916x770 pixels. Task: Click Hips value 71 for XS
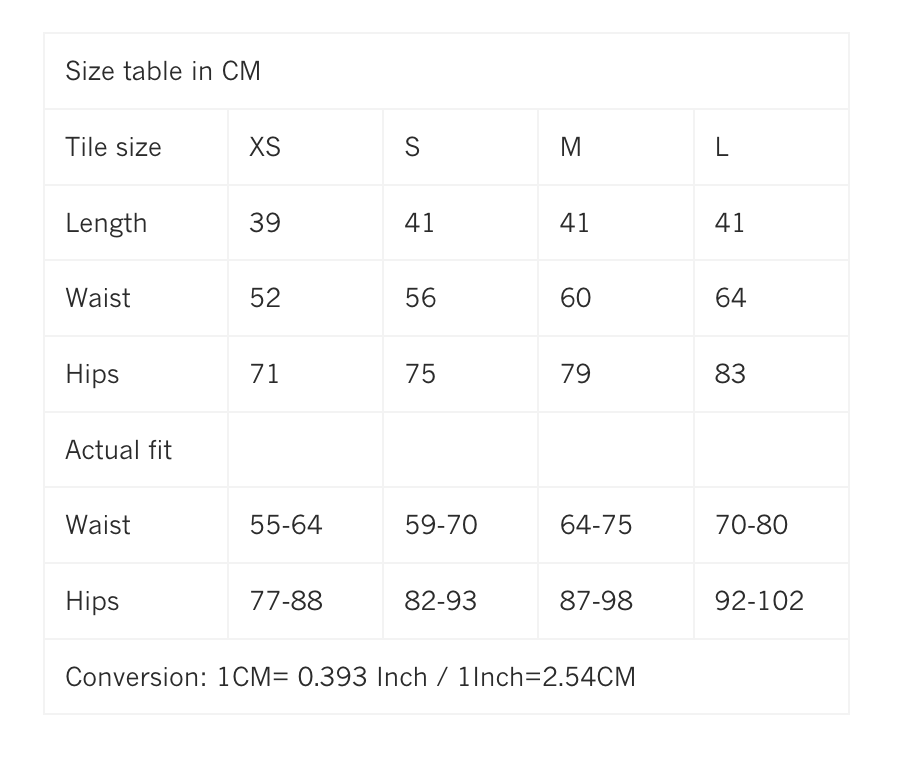(265, 374)
